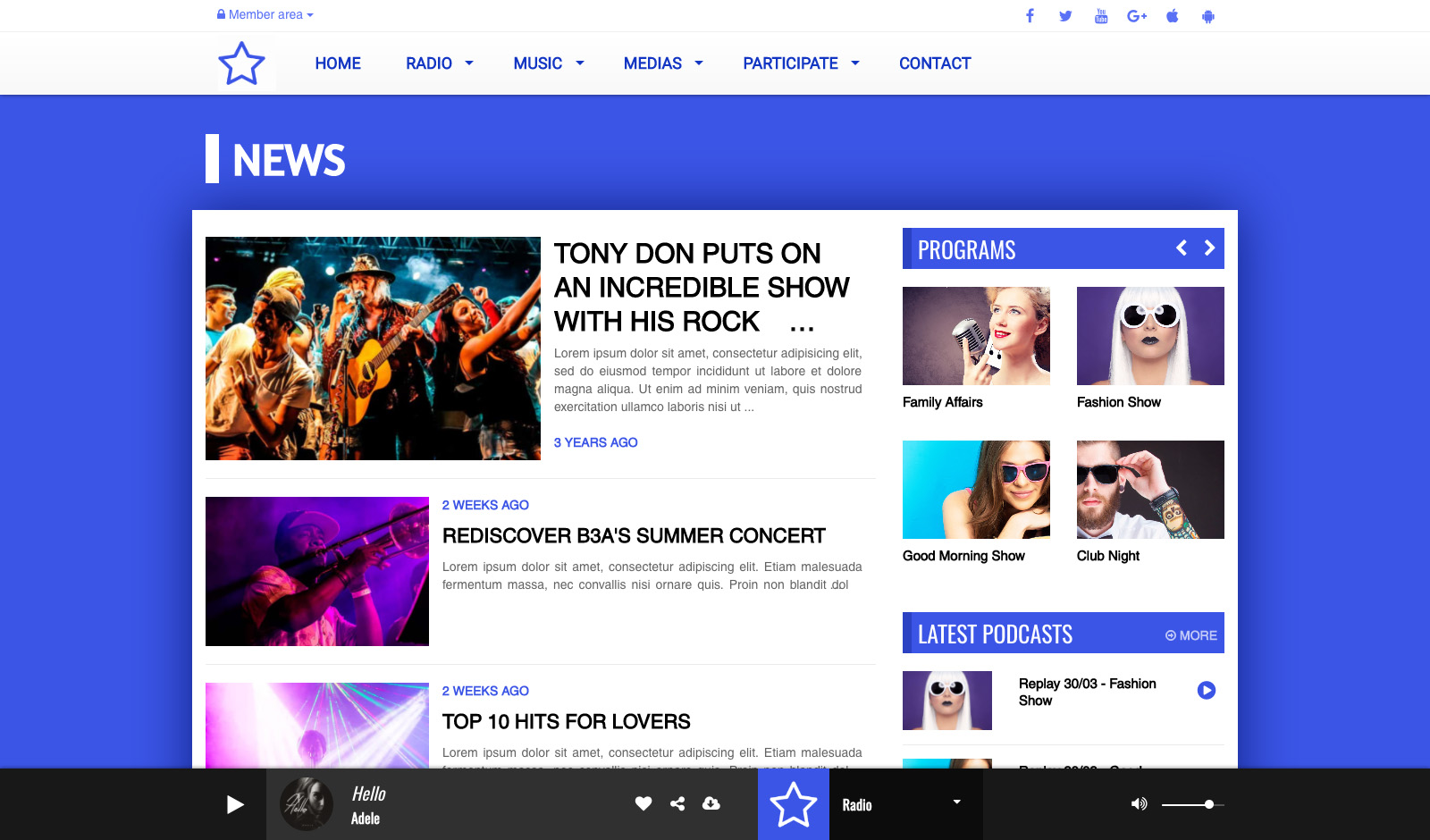Share the current track Hello
Viewport: 1430px width, 840px height.
[x=677, y=803]
